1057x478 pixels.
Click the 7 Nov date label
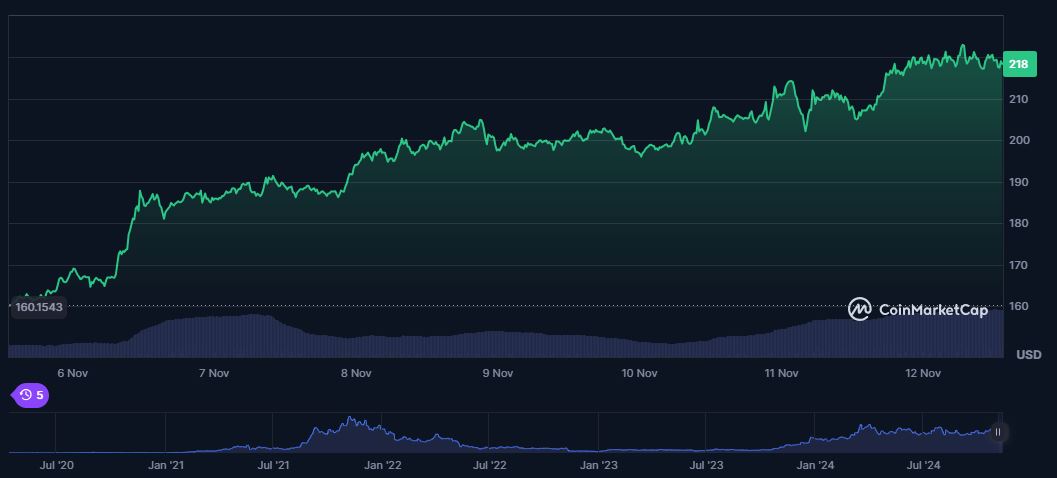click(214, 373)
